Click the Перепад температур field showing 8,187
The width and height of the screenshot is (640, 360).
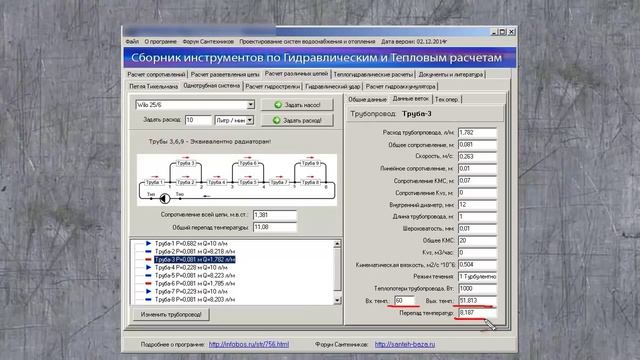click(477, 313)
